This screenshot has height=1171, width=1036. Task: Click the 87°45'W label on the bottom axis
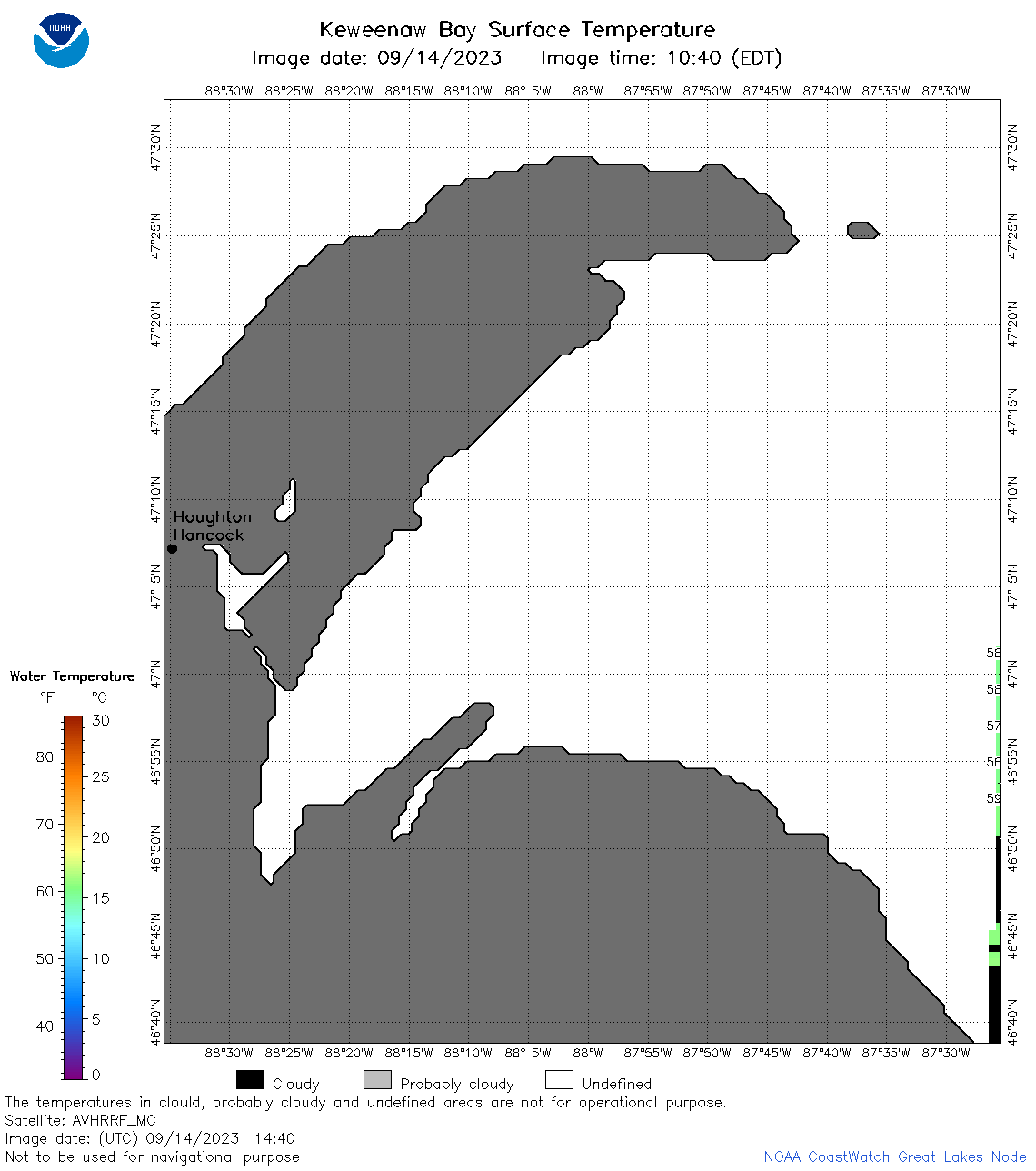coord(767,1053)
